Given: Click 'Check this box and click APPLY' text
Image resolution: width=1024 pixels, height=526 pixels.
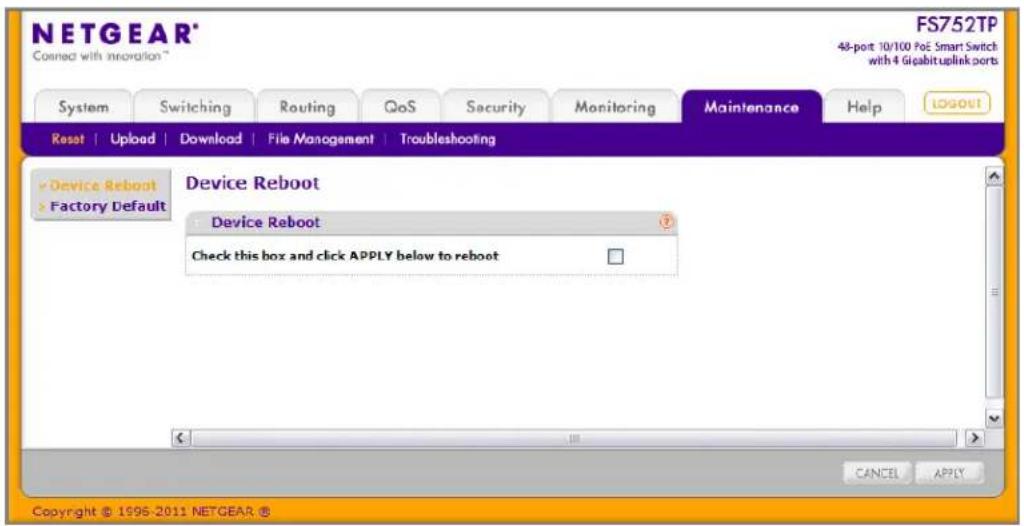Looking at the screenshot, I should (x=345, y=256).
